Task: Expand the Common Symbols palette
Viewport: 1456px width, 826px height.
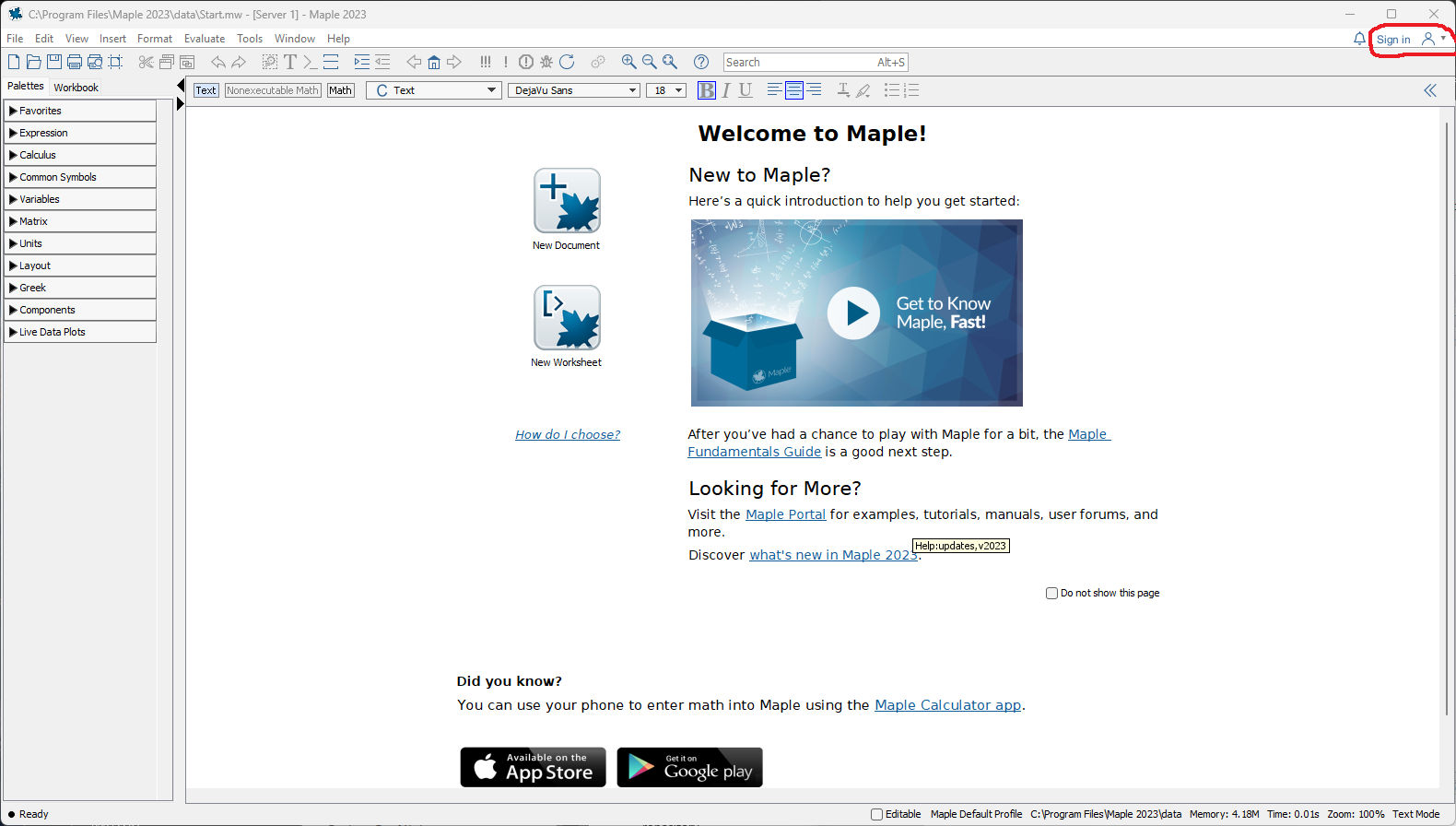Action: click(x=80, y=177)
